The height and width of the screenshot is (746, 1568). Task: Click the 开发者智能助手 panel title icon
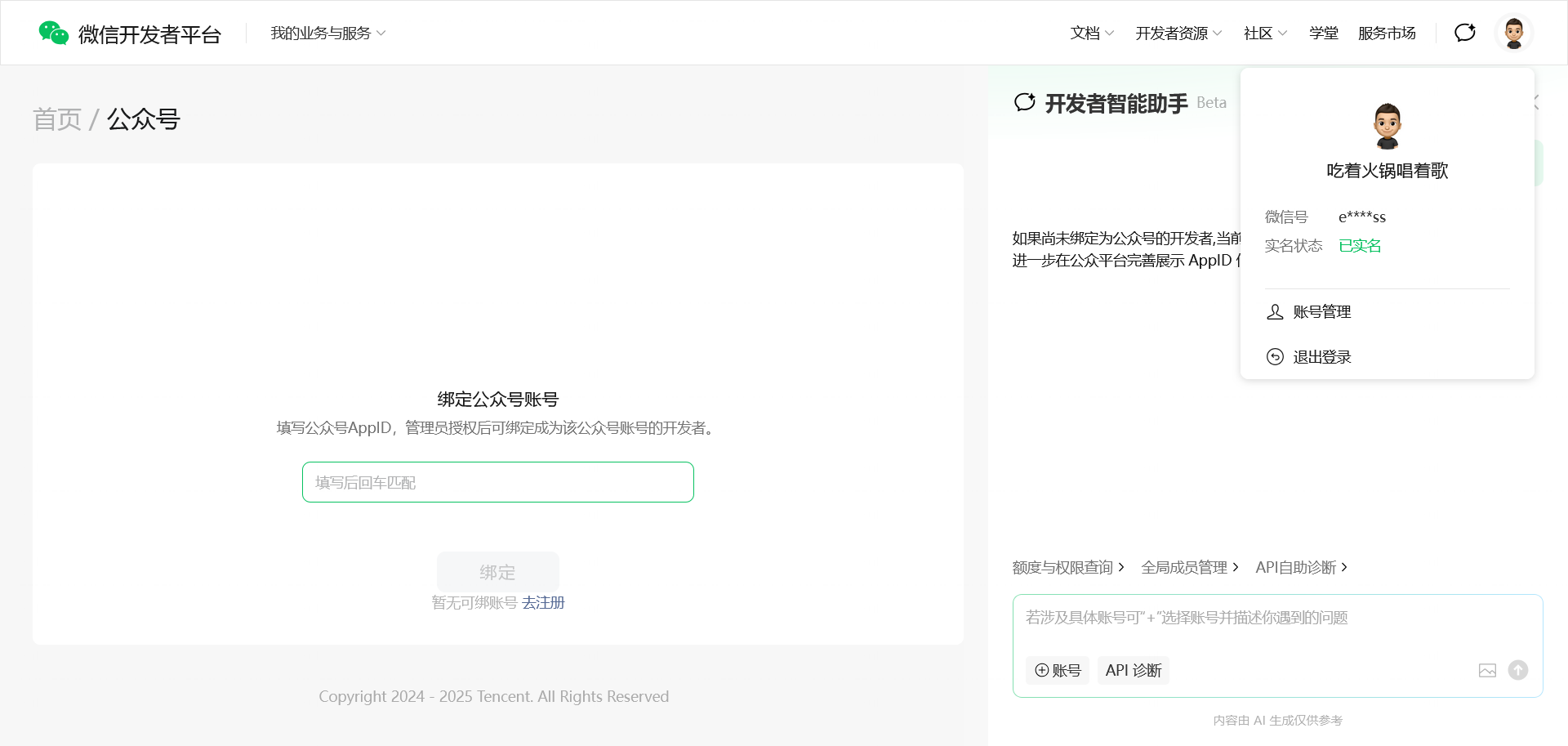(1025, 103)
